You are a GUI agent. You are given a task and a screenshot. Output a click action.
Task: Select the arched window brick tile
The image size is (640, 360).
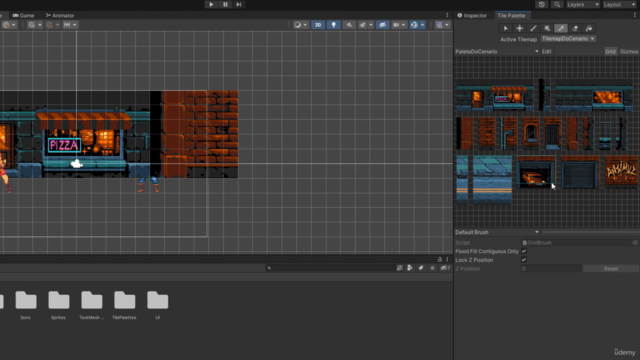[x=531, y=133]
